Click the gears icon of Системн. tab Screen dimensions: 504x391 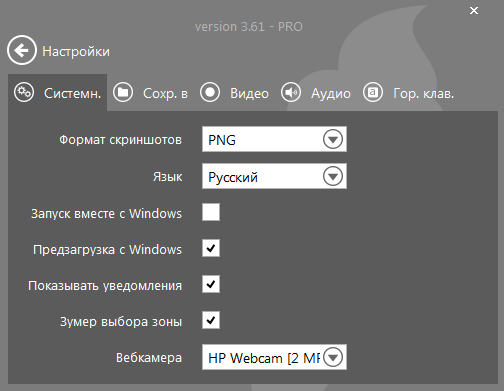(24, 92)
